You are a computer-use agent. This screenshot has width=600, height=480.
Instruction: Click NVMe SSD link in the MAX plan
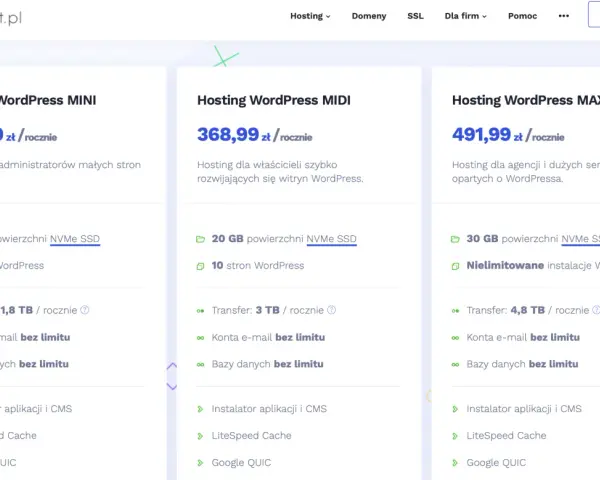tap(580, 239)
